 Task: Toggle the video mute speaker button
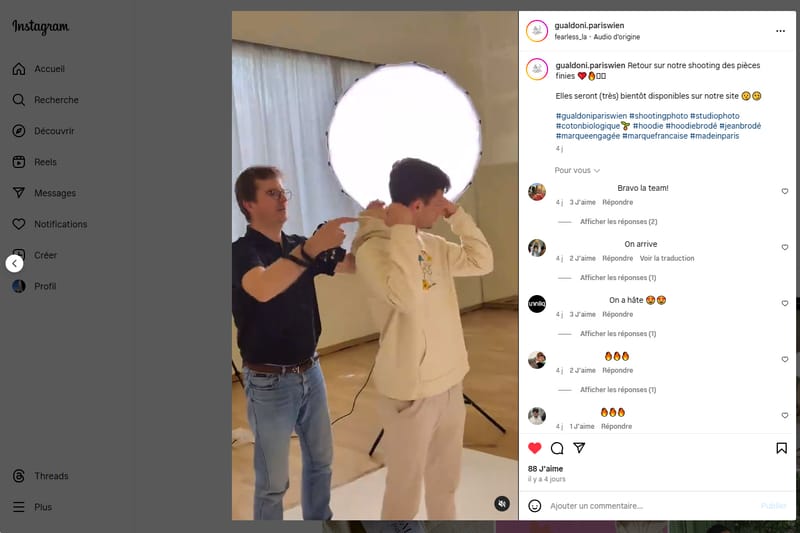point(502,504)
